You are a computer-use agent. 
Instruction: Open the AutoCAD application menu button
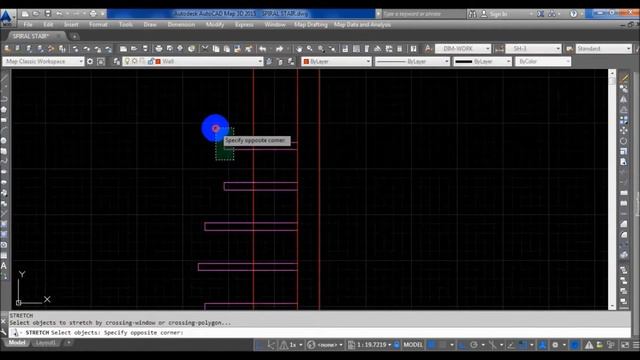pos(6,18)
